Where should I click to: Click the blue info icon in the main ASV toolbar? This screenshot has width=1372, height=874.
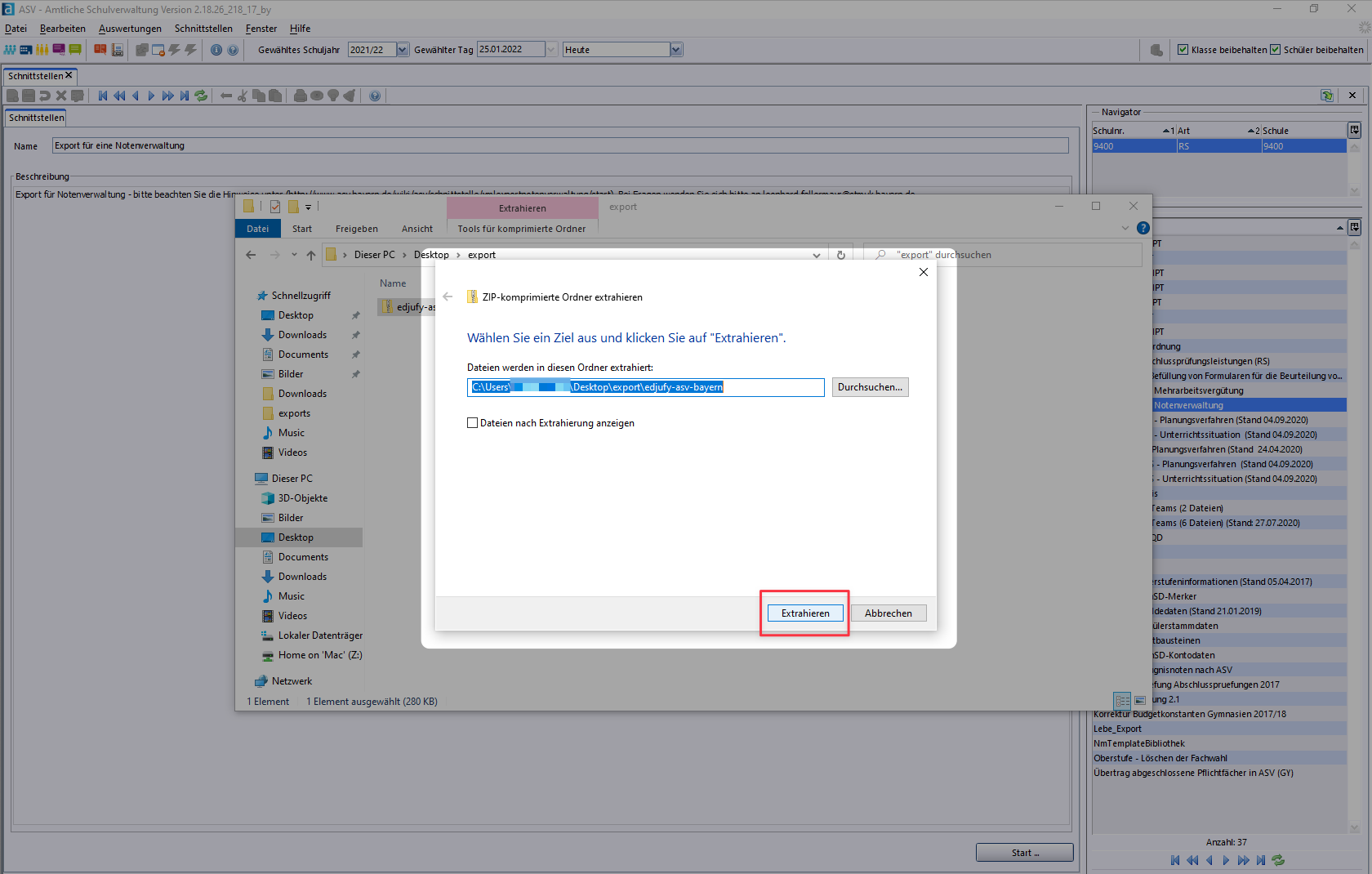tap(216, 50)
